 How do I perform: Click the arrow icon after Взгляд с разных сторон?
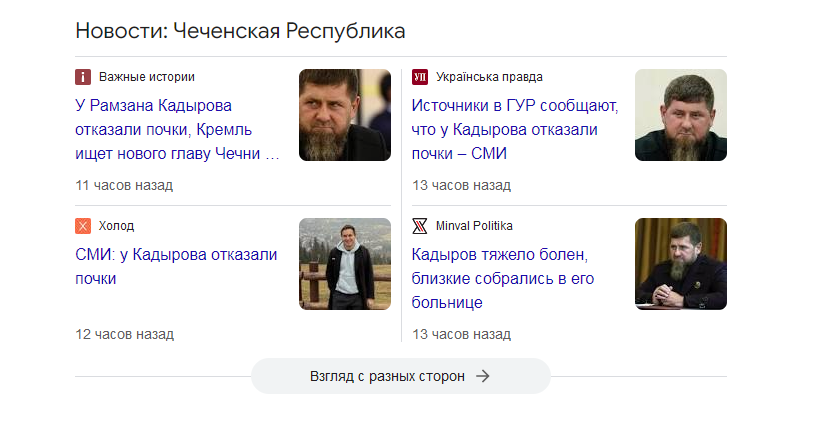coord(483,376)
